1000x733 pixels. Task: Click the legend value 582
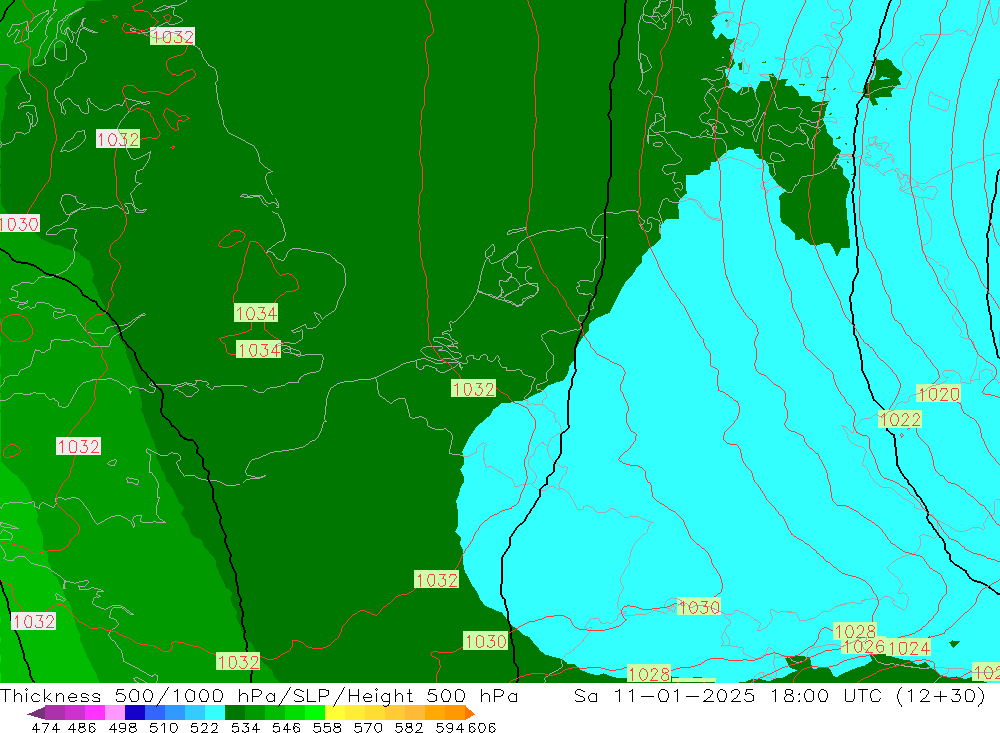409,727
